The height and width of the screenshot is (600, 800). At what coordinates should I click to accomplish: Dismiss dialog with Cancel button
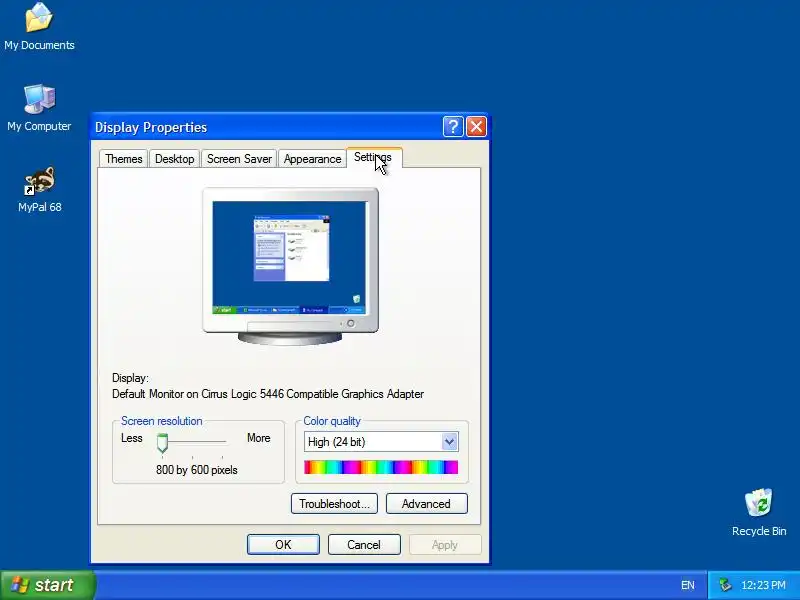[x=364, y=544]
